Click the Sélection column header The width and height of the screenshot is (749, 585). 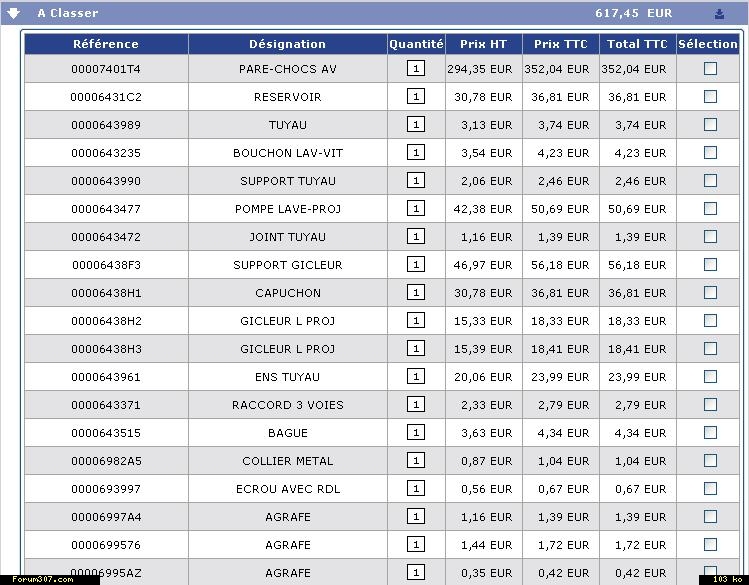coord(708,44)
